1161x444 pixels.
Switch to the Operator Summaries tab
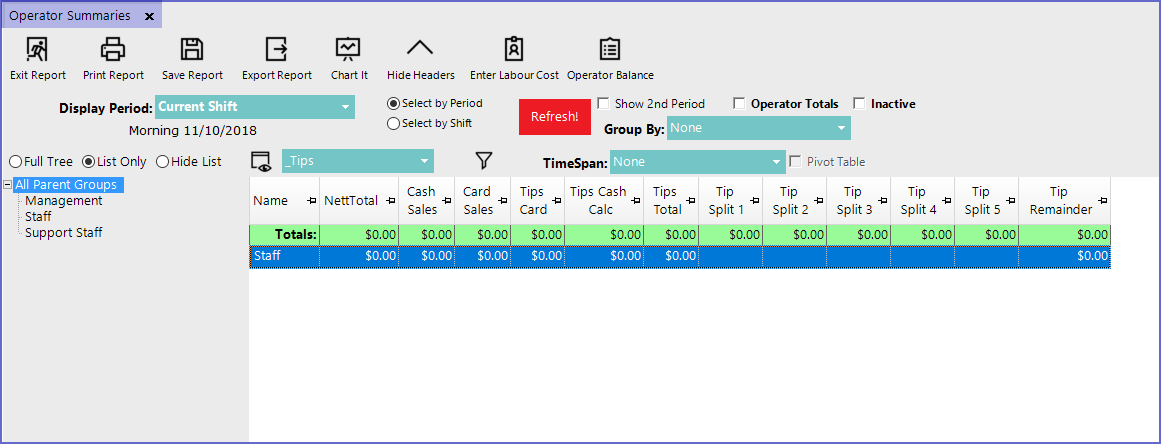pos(70,16)
